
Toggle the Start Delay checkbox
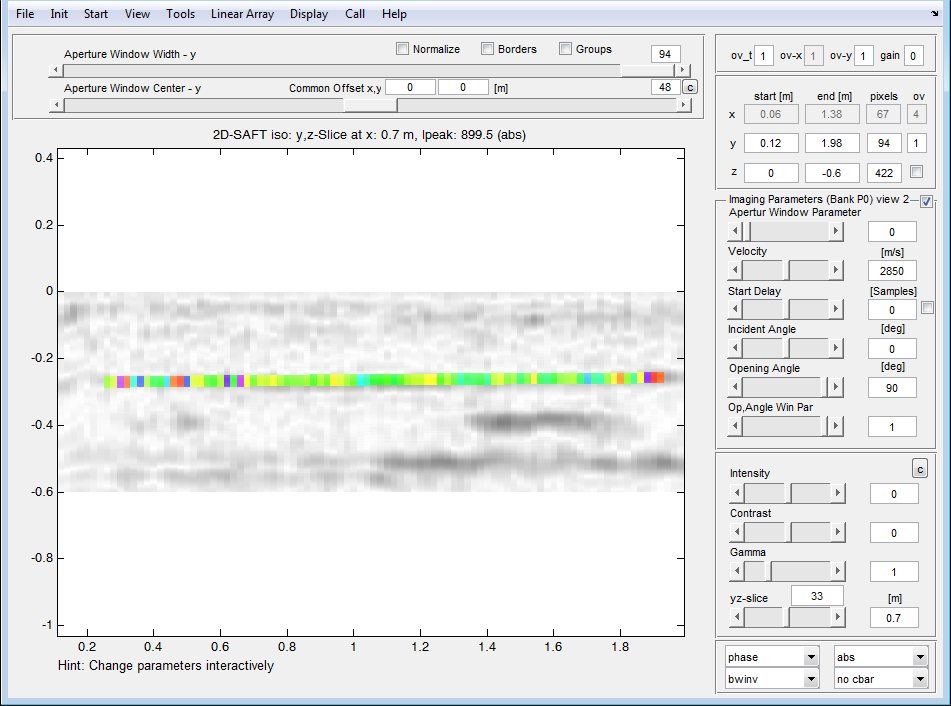[927, 308]
